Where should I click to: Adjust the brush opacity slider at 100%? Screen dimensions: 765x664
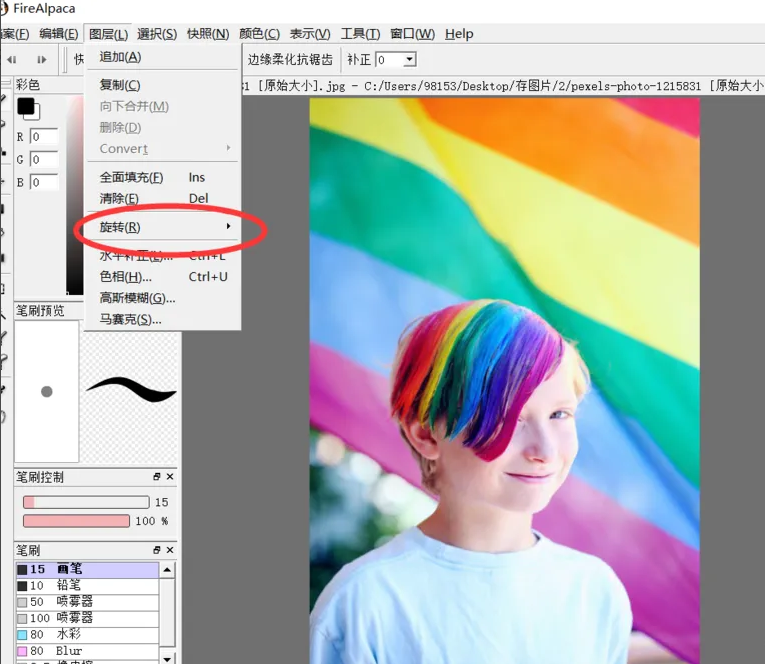coord(76,521)
